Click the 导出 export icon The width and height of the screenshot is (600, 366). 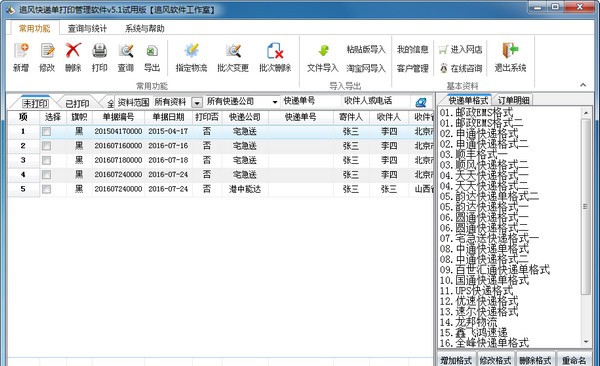click(152, 51)
